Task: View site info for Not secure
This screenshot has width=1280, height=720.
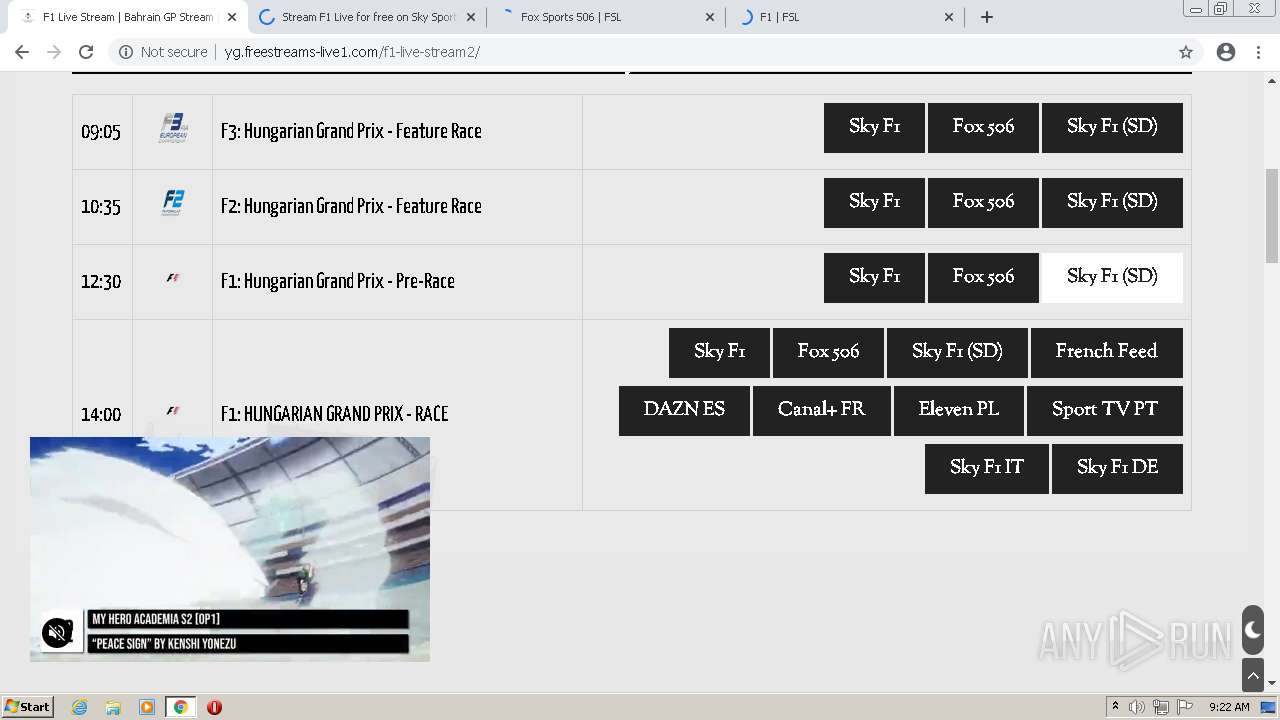Action: click(163, 52)
